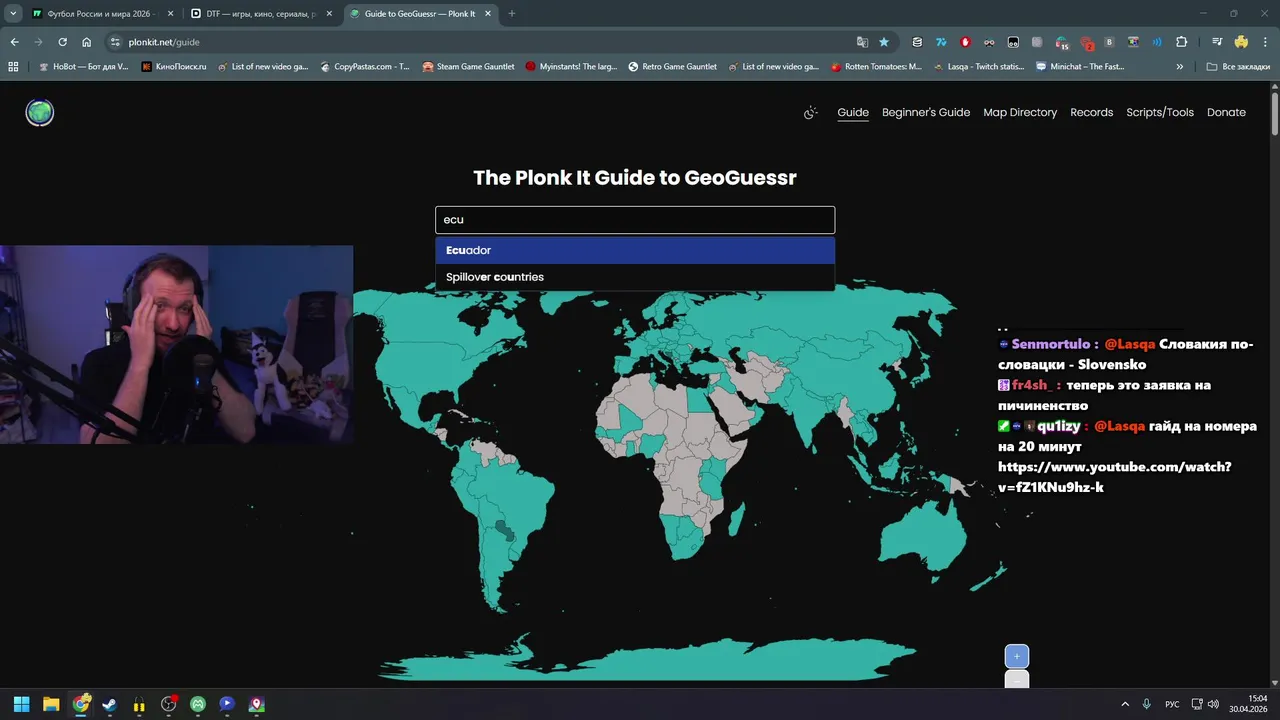Click the bookmark star icon
Viewport: 1280px width, 720px height.
tap(884, 42)
